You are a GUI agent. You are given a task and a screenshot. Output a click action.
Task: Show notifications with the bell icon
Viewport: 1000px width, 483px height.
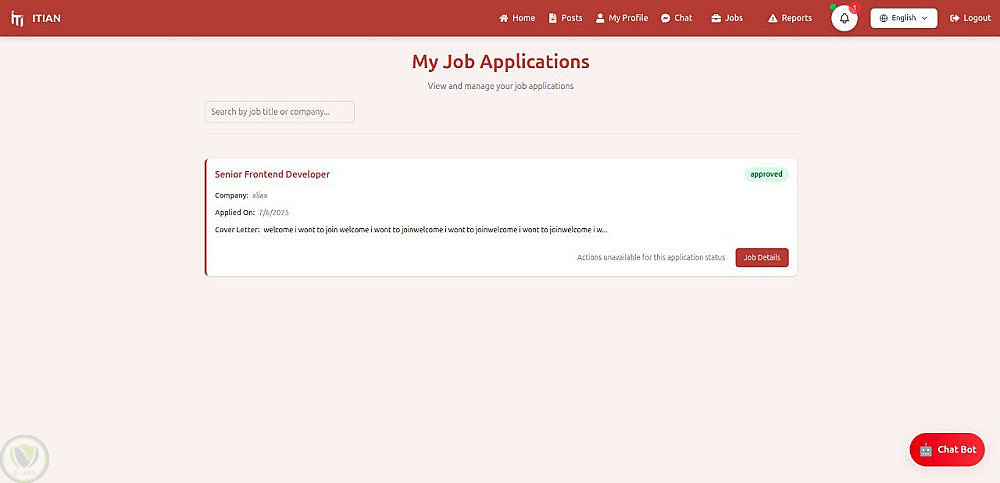[844, 18]
